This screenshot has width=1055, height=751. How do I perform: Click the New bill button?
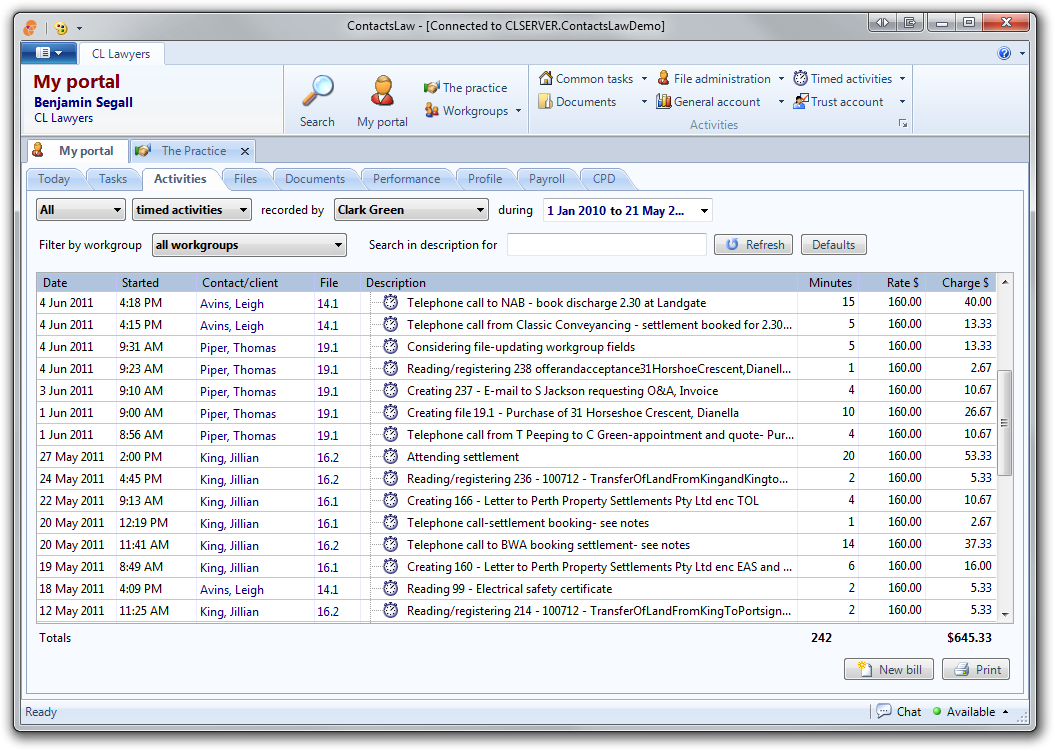point(889,670)
